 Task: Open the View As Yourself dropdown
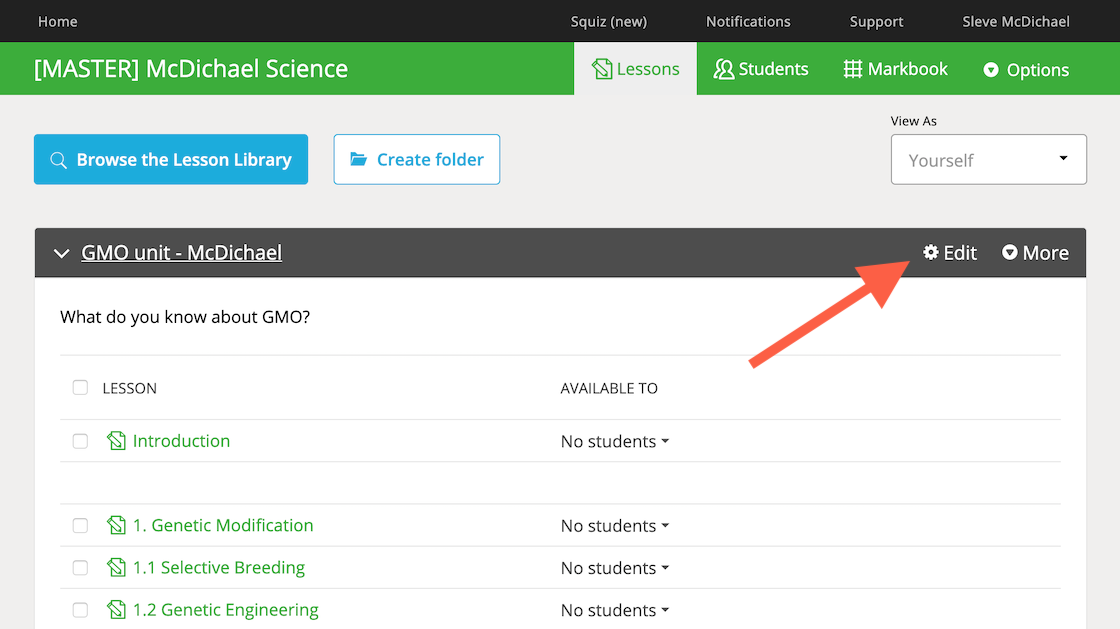pyautogui.click(x=989, y=159)
